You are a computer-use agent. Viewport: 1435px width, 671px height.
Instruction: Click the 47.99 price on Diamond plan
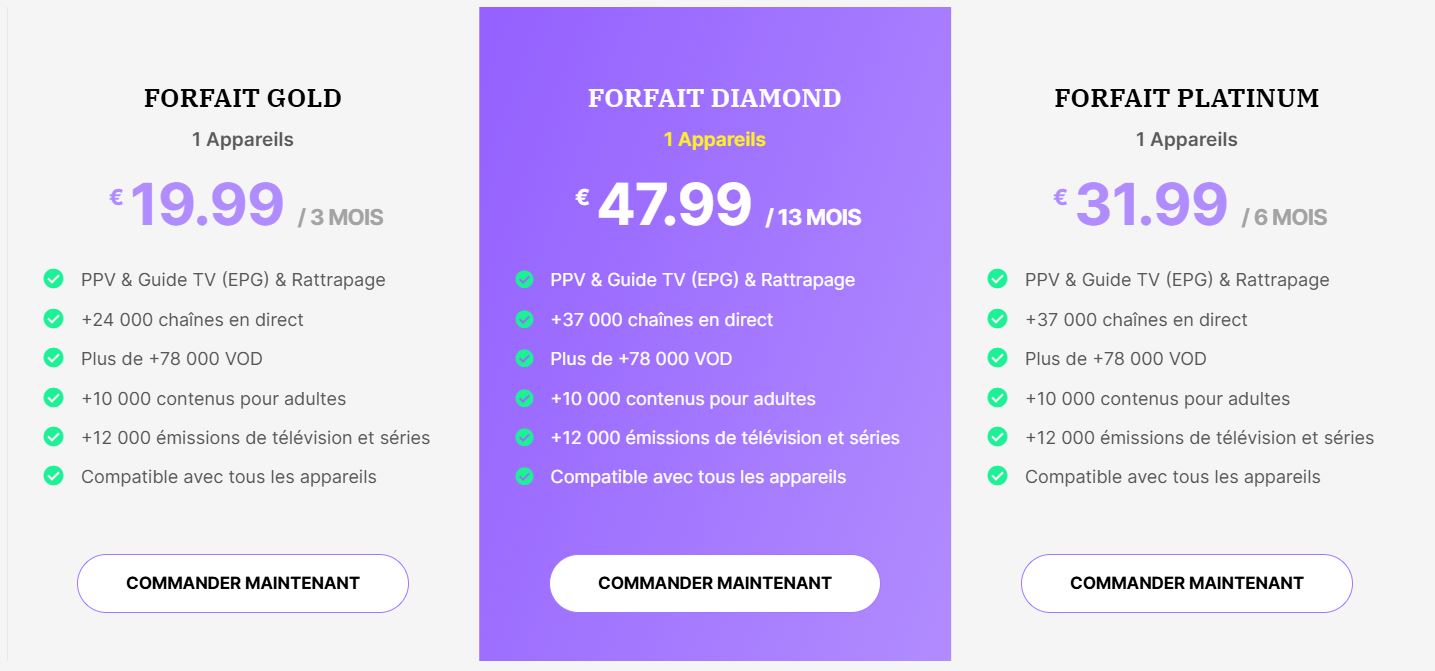(x=675, y=205)
